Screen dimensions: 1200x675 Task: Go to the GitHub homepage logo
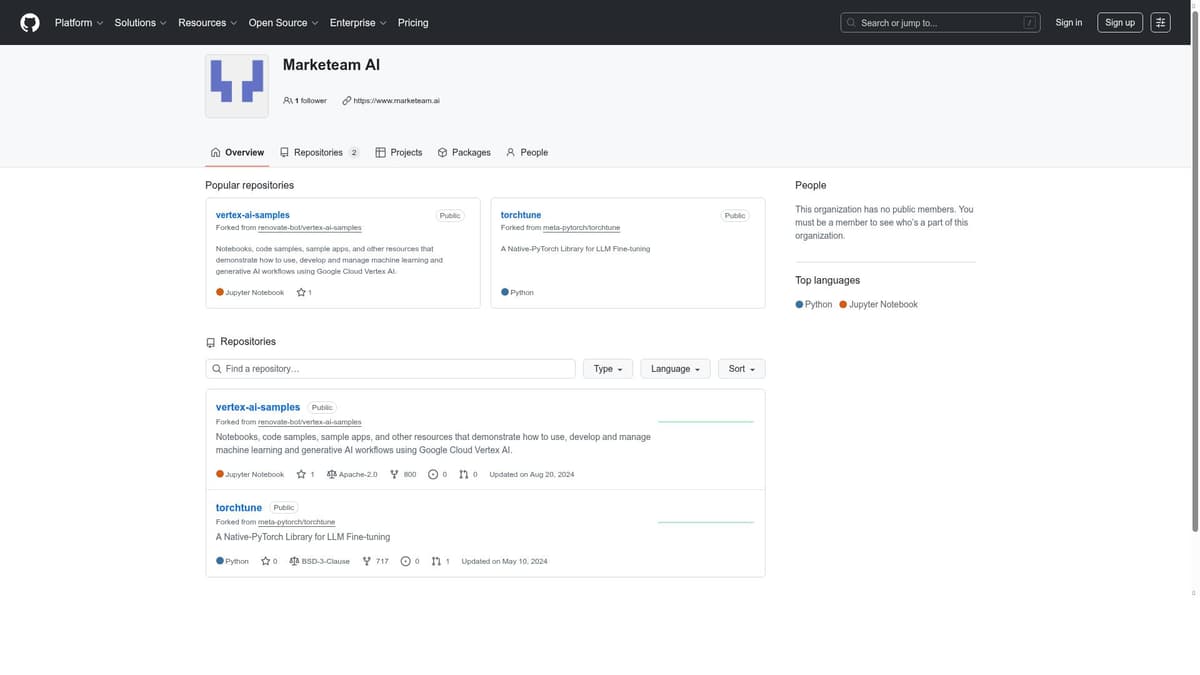pyautogui.click(x=30, y=22)
